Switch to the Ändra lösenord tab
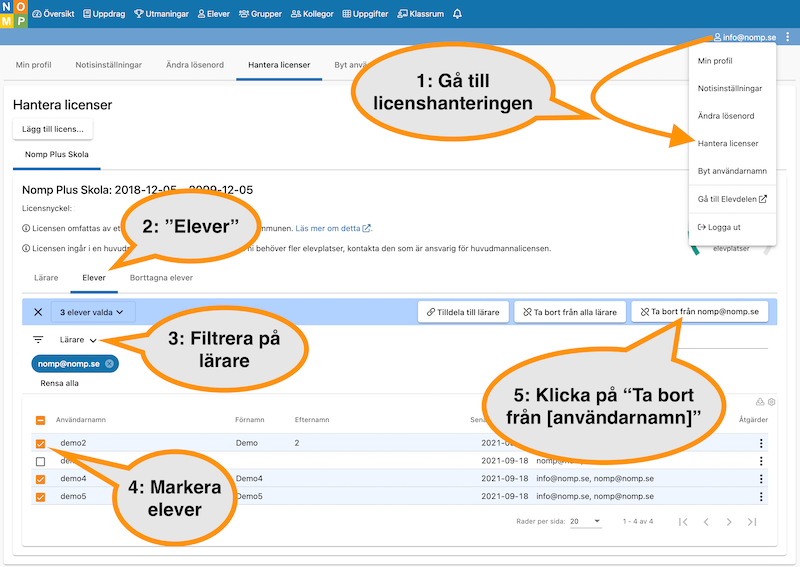 click(x=195, y=65)
